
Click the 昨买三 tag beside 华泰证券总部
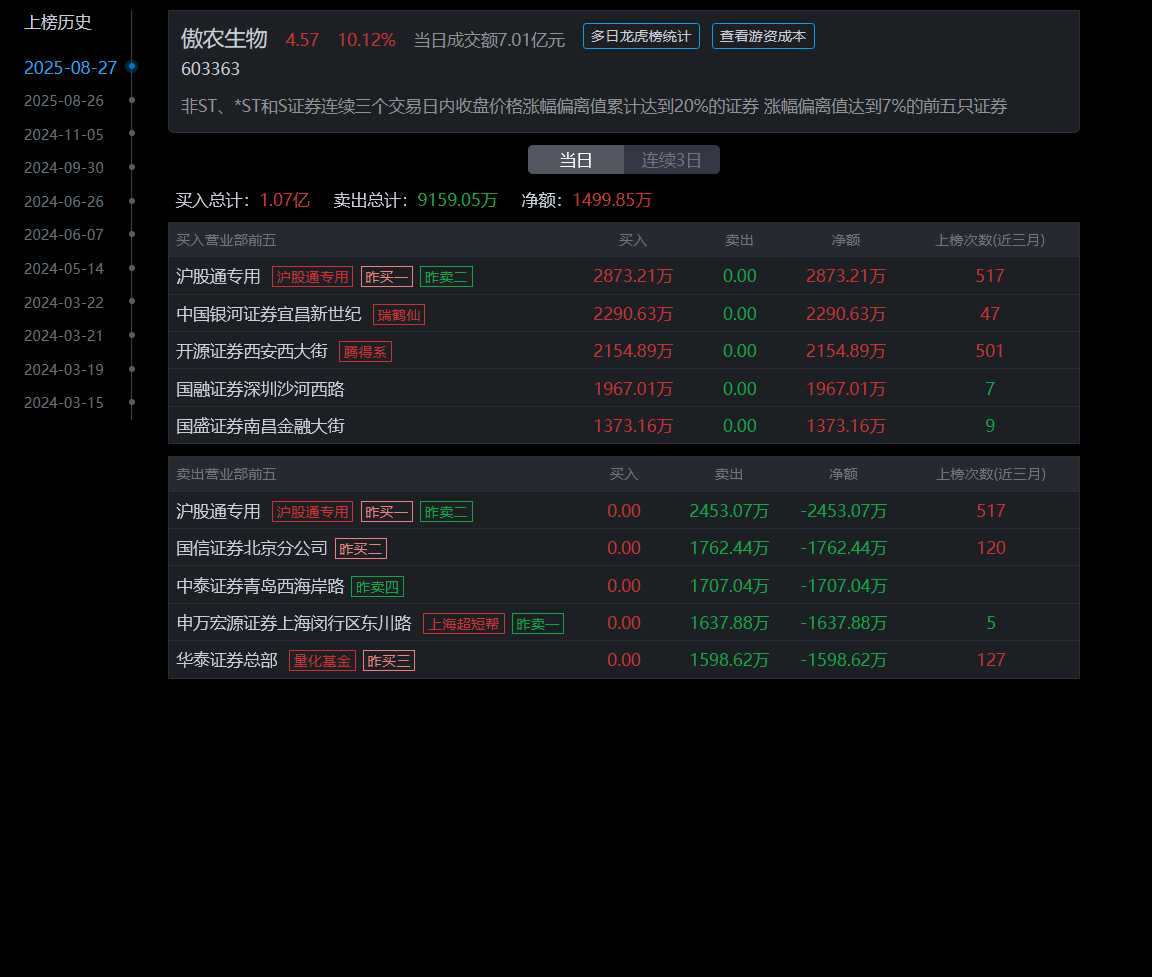389,660
